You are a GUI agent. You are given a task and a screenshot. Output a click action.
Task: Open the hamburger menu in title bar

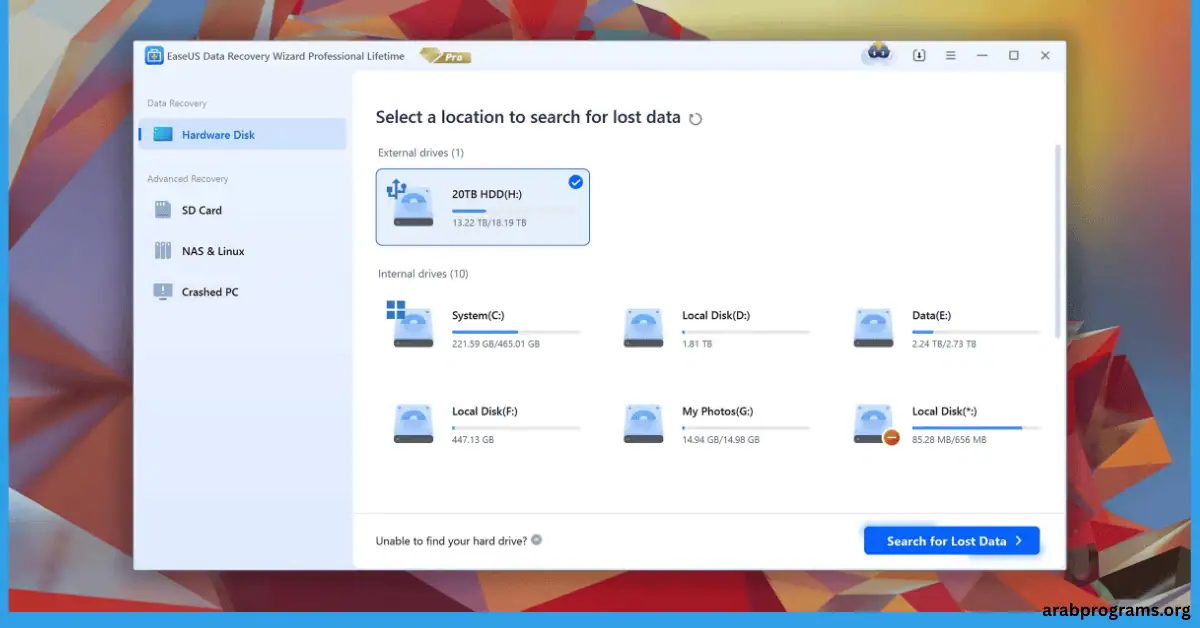coord(951,56)
